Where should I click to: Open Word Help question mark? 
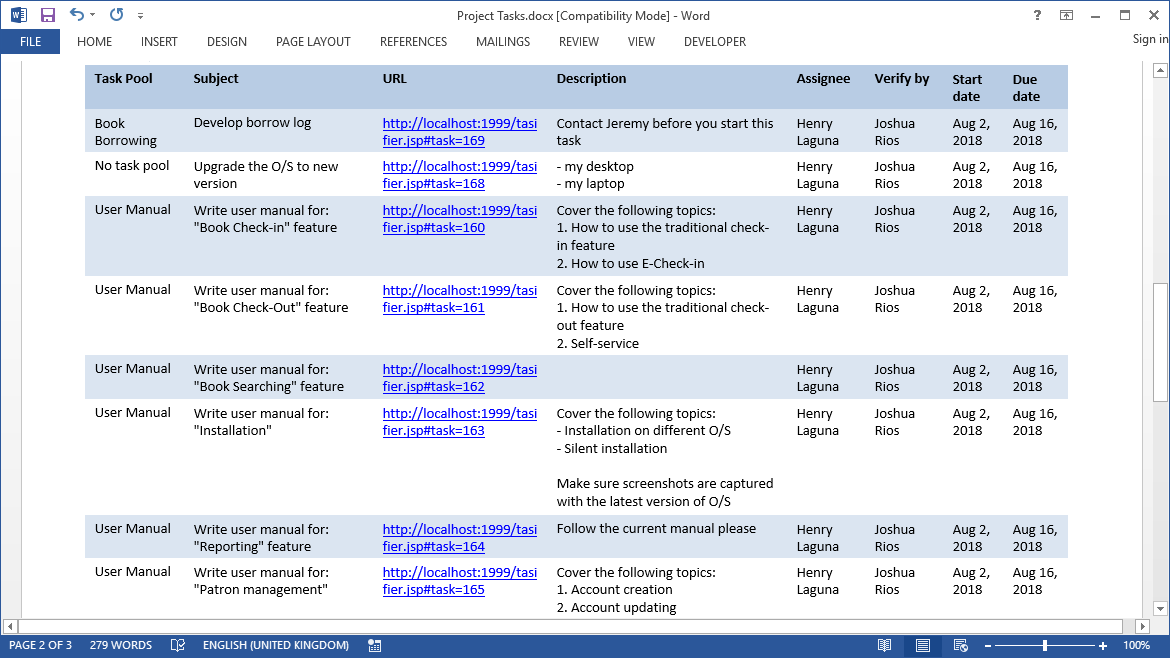(1037, 15)
